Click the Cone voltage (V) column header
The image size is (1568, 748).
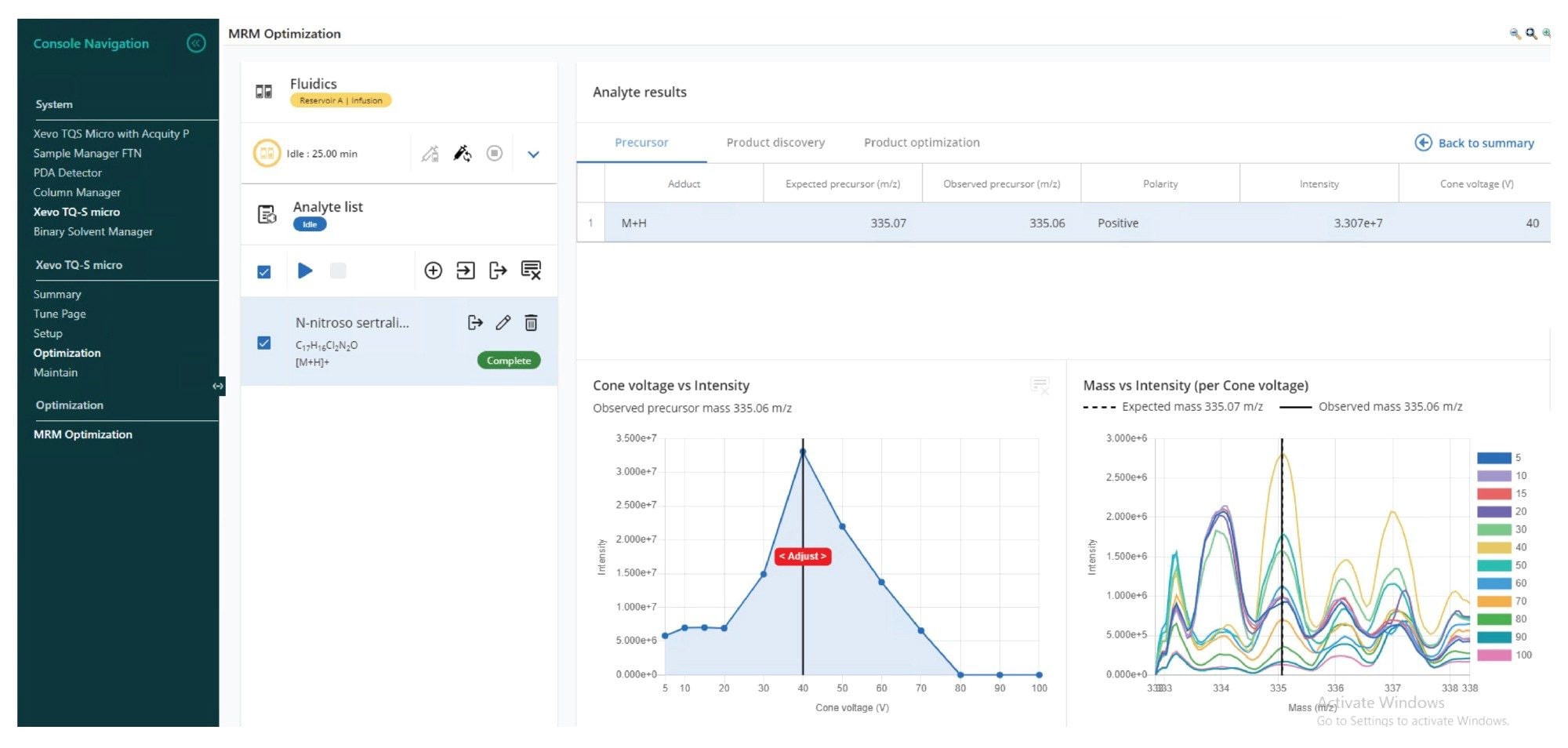click(1476, 184)
